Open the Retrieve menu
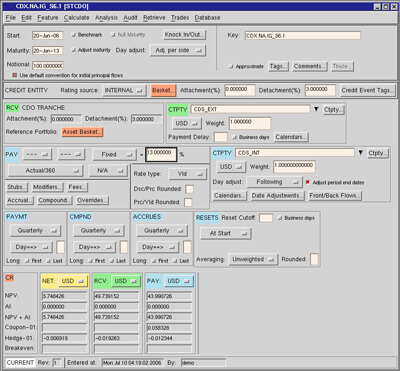Screen dimensions: 400x371 pos(154,18)
